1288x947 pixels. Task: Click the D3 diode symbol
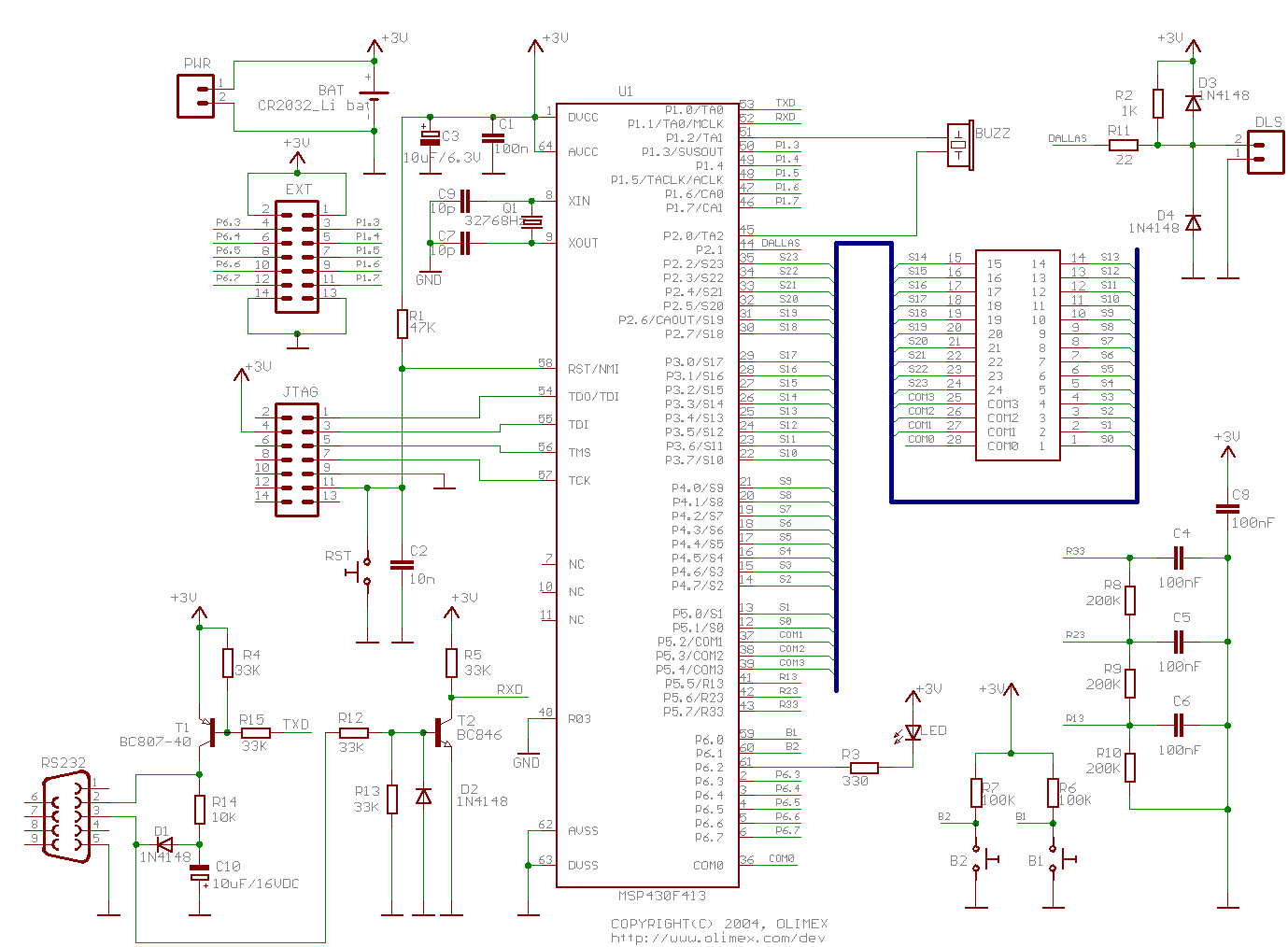click(x=1193, y=103)
